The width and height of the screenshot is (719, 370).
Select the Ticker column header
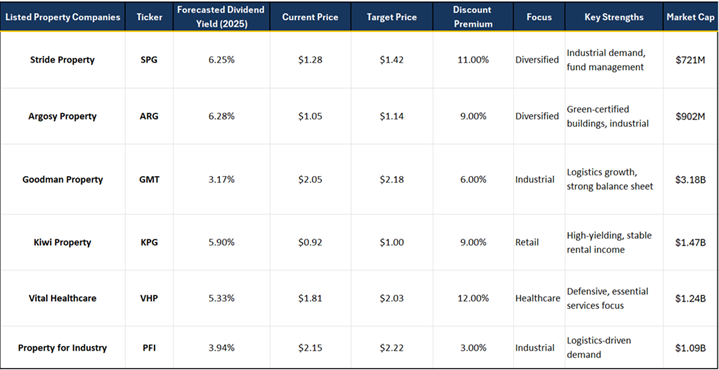point(149,17)
